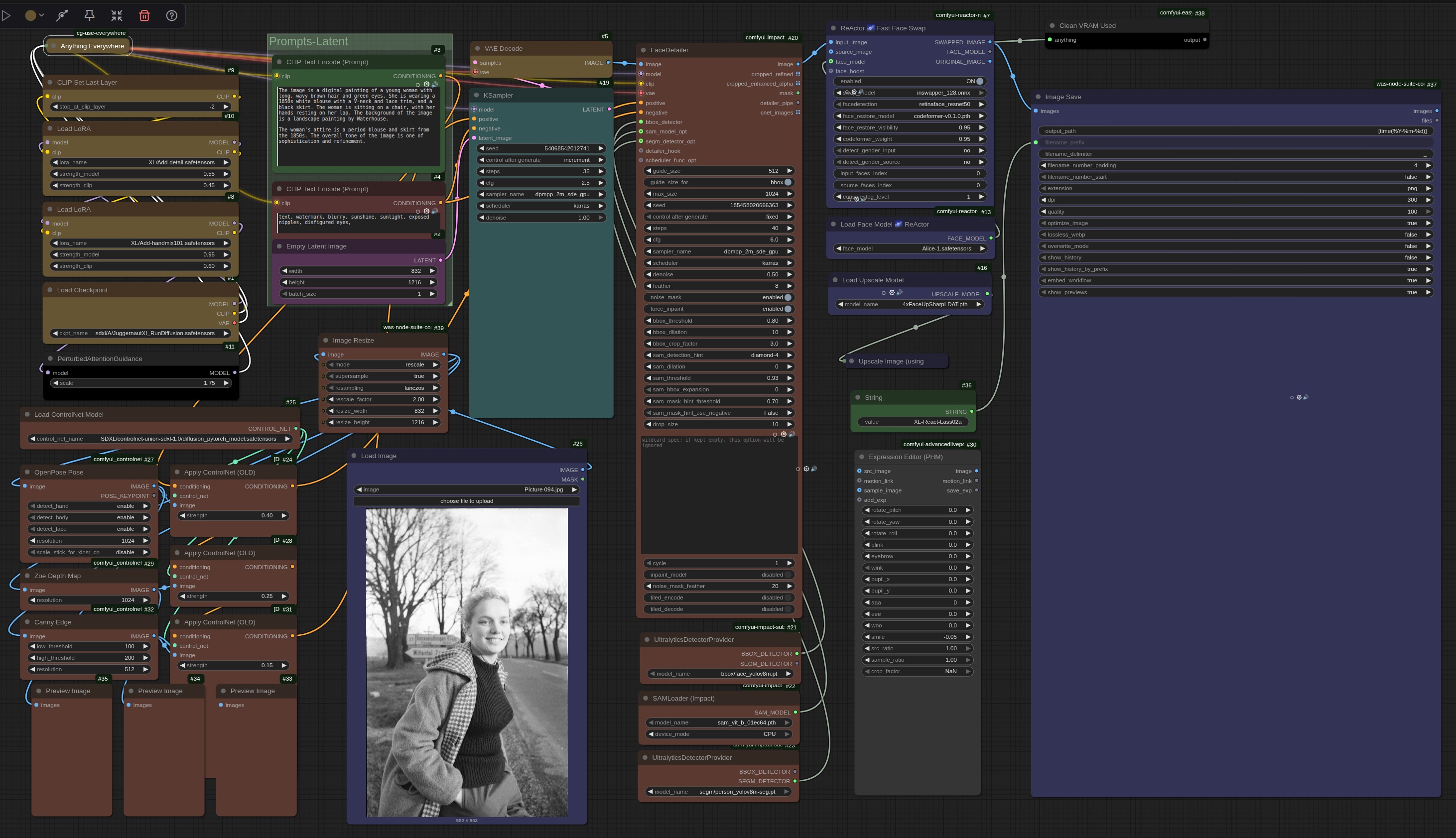
Task: Open the ckpt_name dropdown in Load Checkpoint
Action: coord(141,333)
